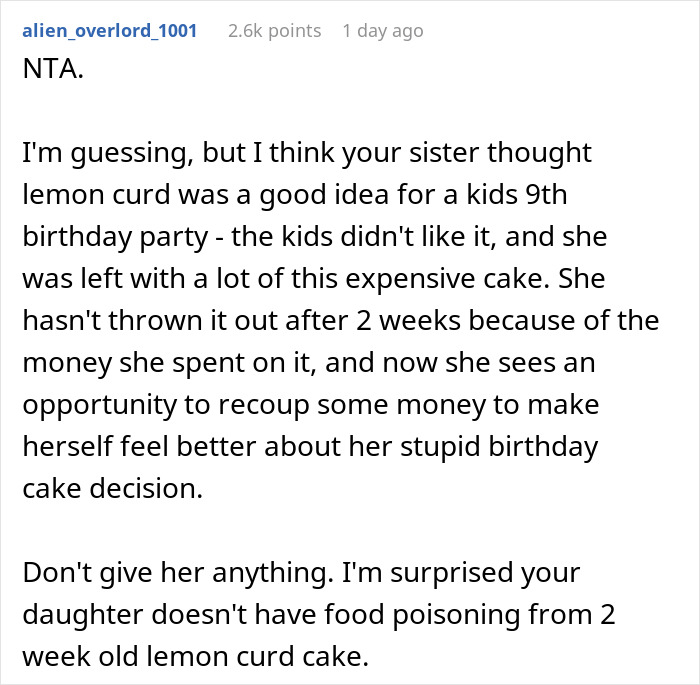
Task: Click the line starting "daughter doesn't have"
Action: pos(320,614)
